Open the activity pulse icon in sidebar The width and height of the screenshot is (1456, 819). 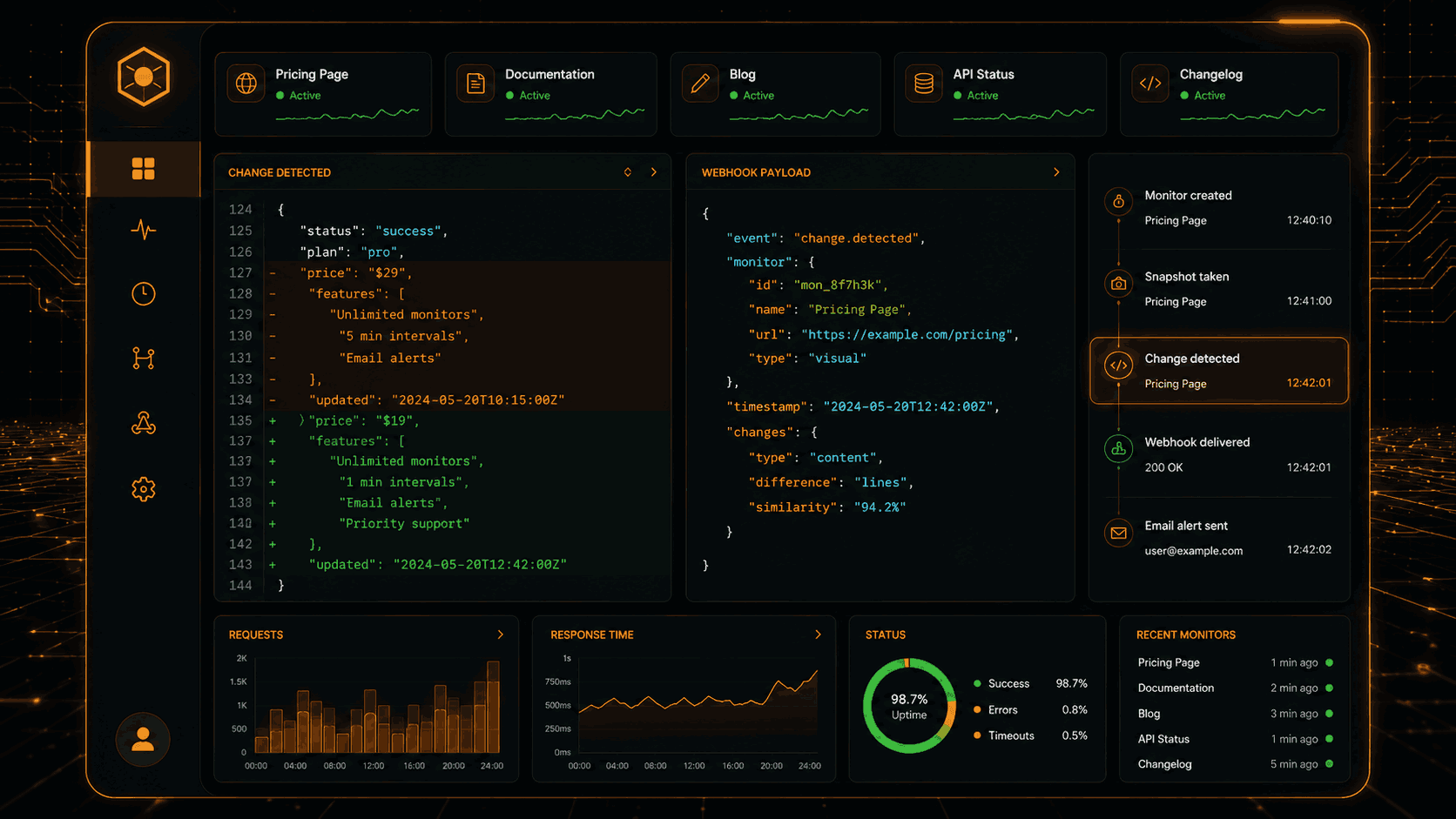(144, 231)
